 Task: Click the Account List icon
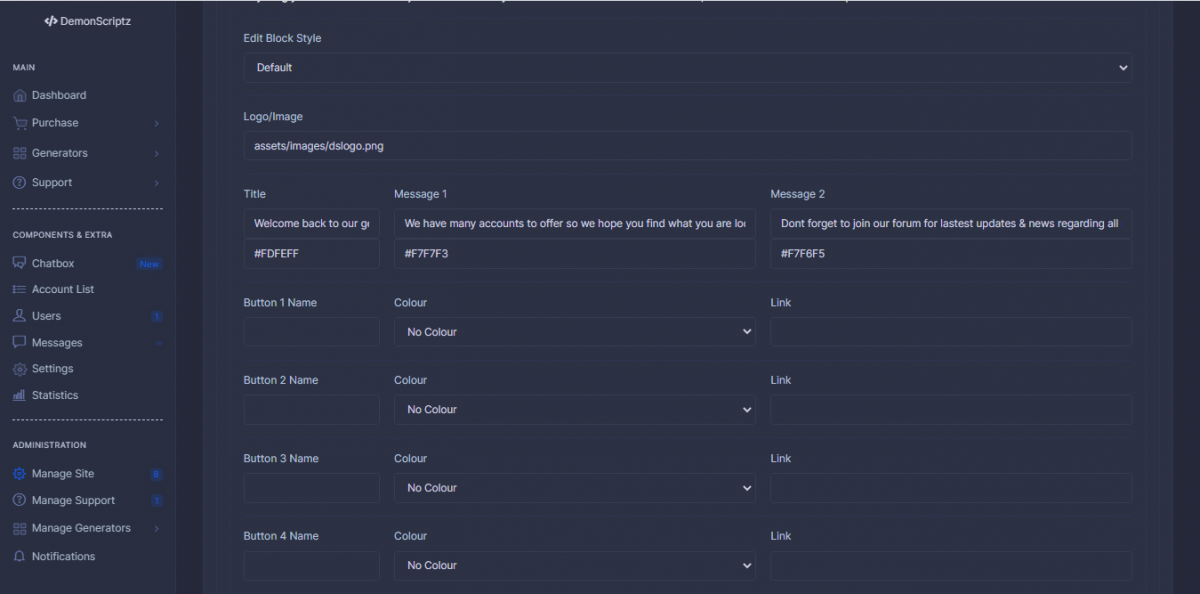(20, 290)
